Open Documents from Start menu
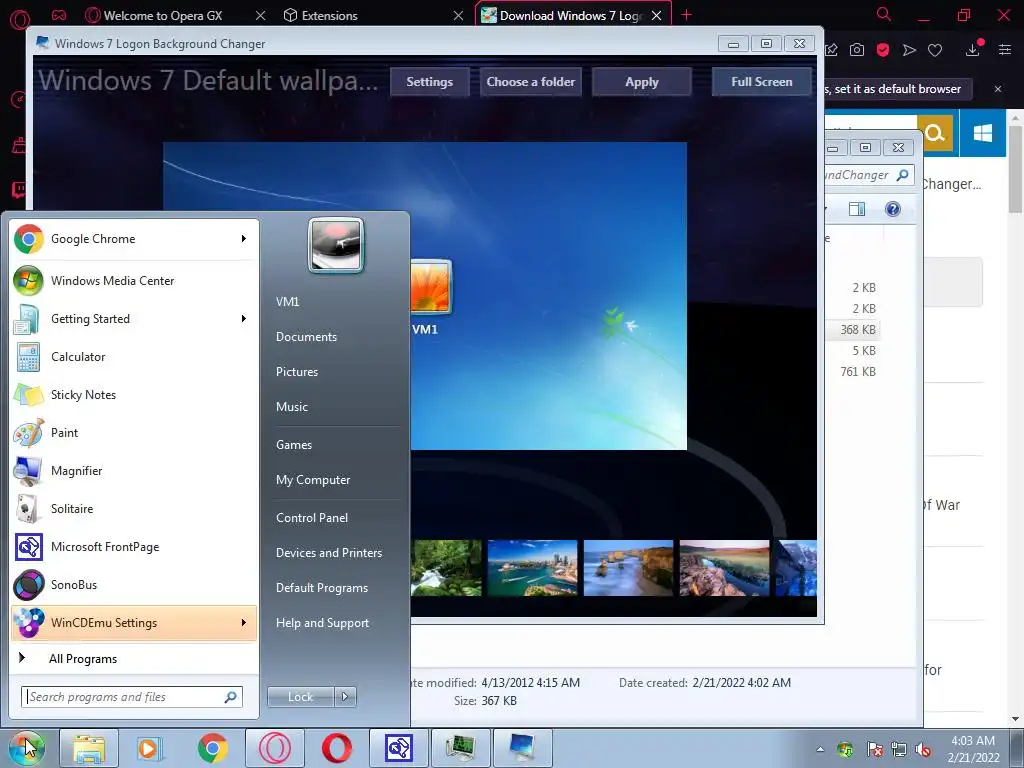Viewport: 1024px width, 768px height. 306,337
